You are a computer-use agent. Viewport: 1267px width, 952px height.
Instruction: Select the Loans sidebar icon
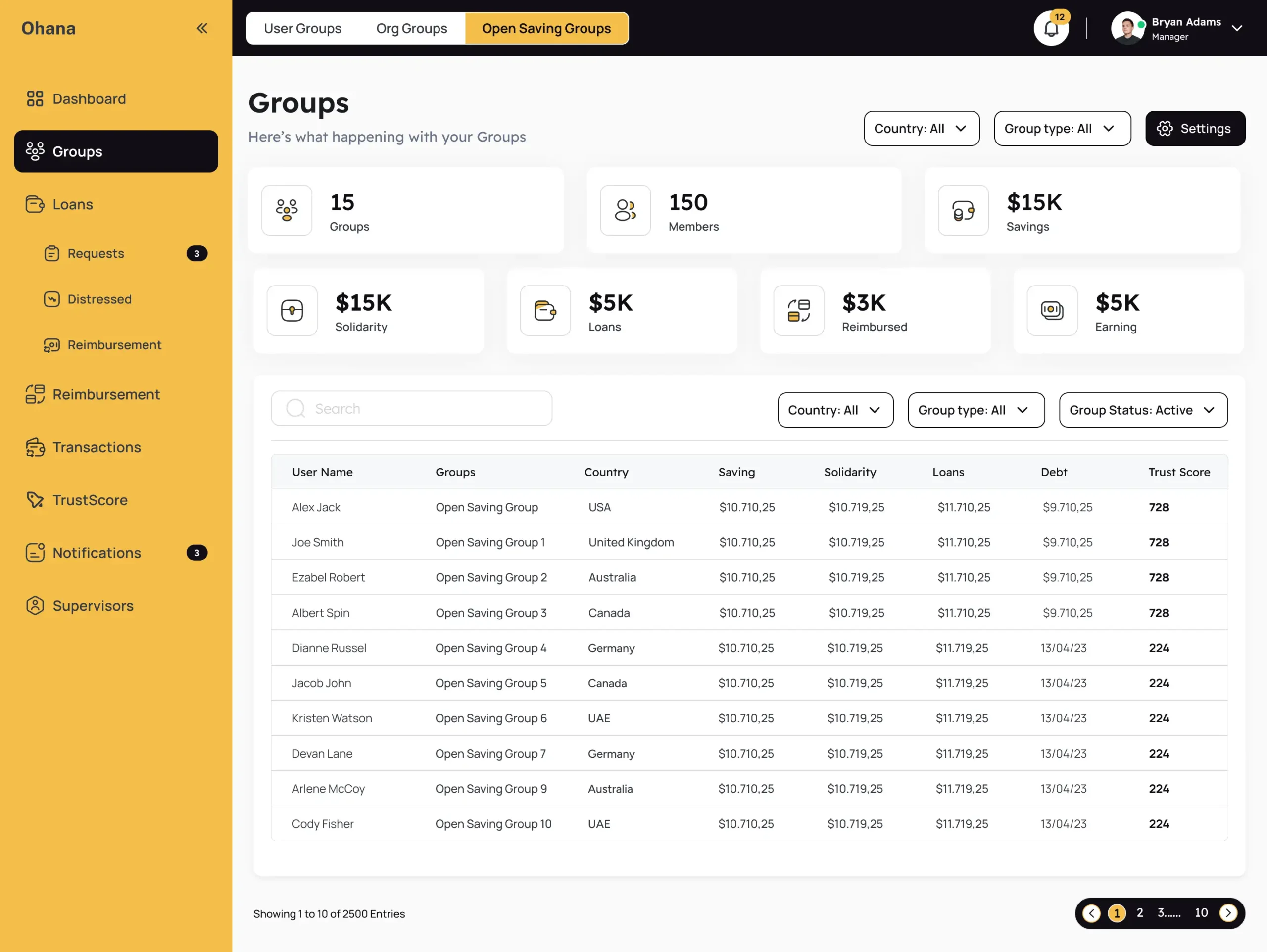(35, 204)
